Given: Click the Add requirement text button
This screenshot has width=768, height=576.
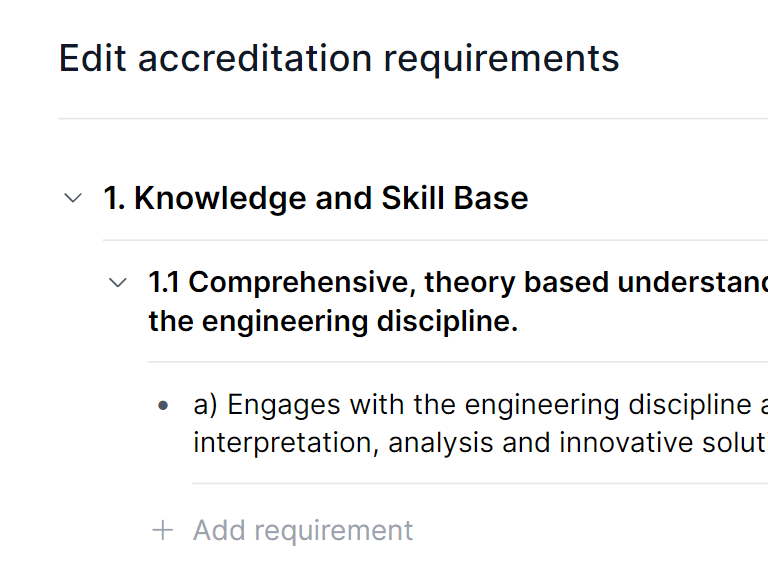Looking at the screenshot, I should pyautogui.click(x=302, y=530).
